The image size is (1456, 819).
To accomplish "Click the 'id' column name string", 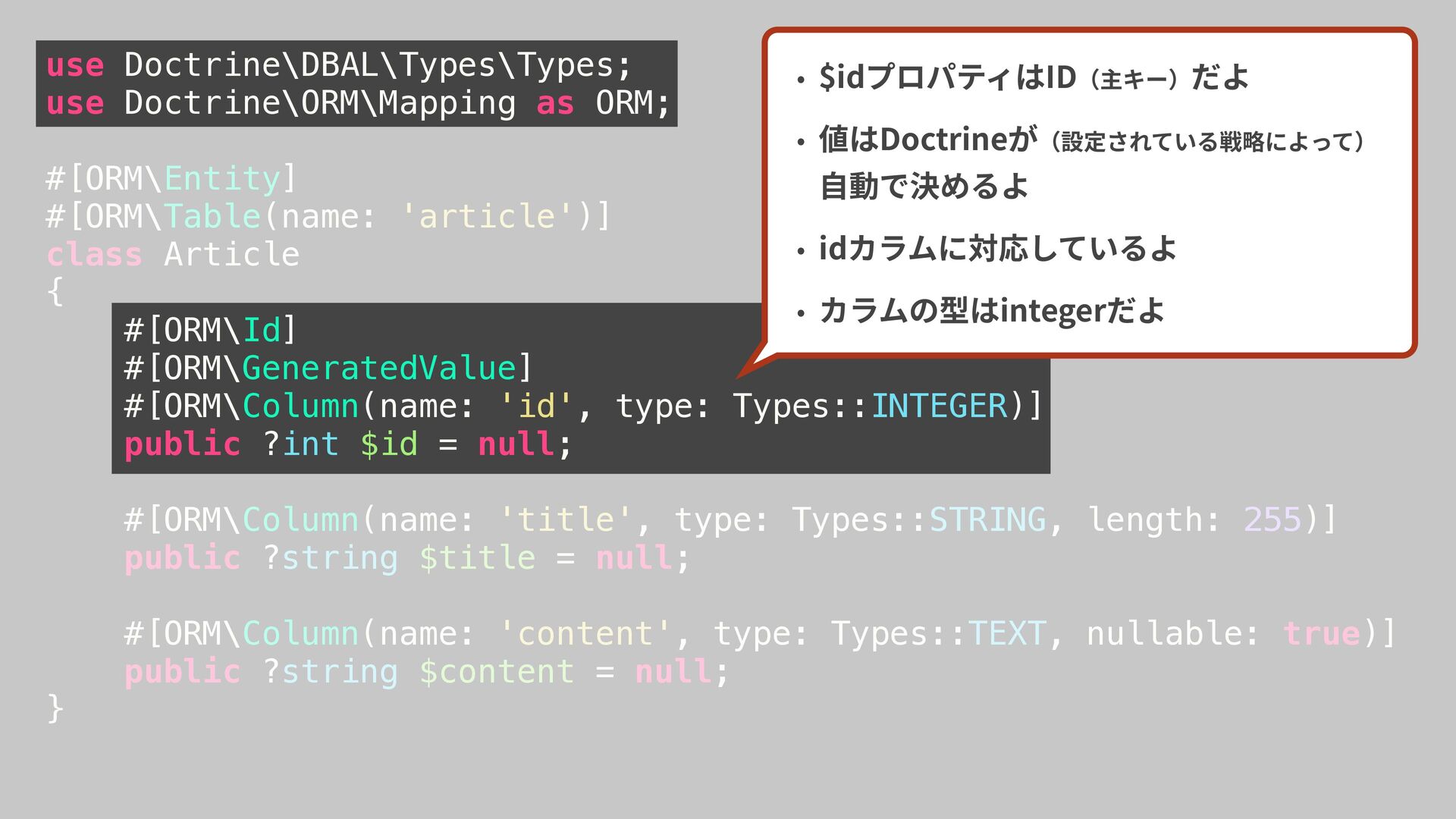I will click(536, 406).
